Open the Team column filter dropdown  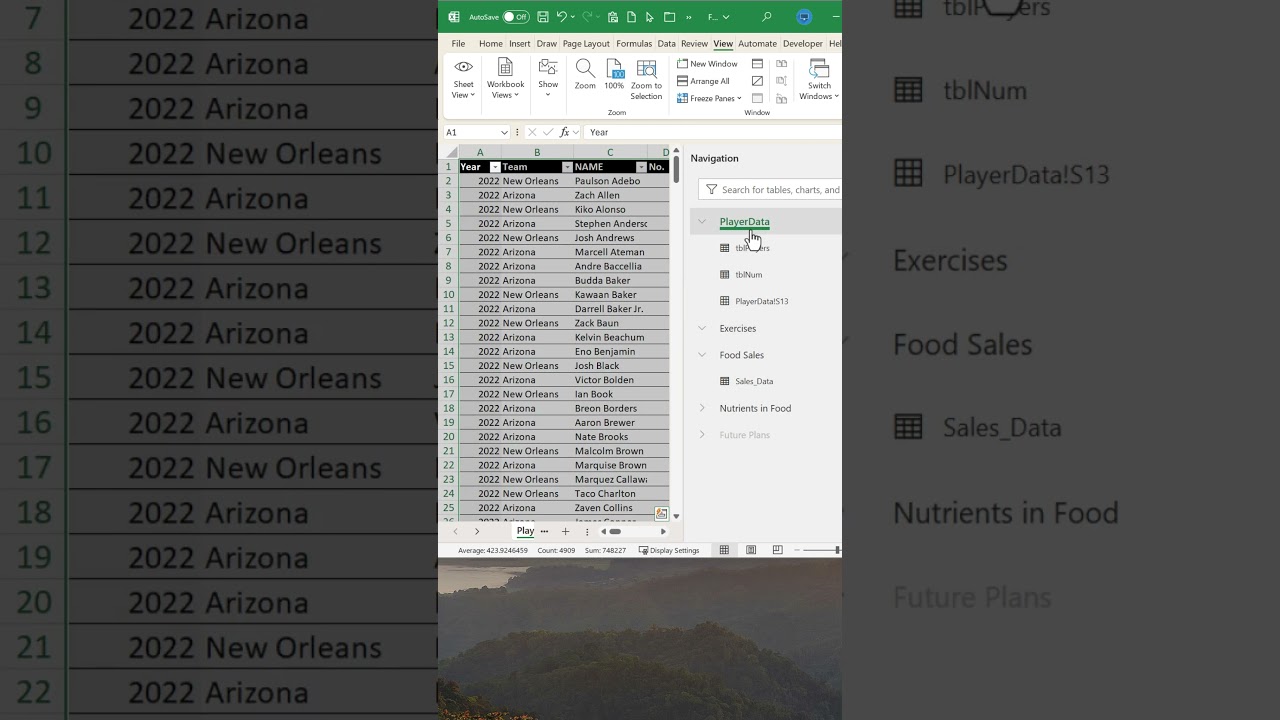567,167
